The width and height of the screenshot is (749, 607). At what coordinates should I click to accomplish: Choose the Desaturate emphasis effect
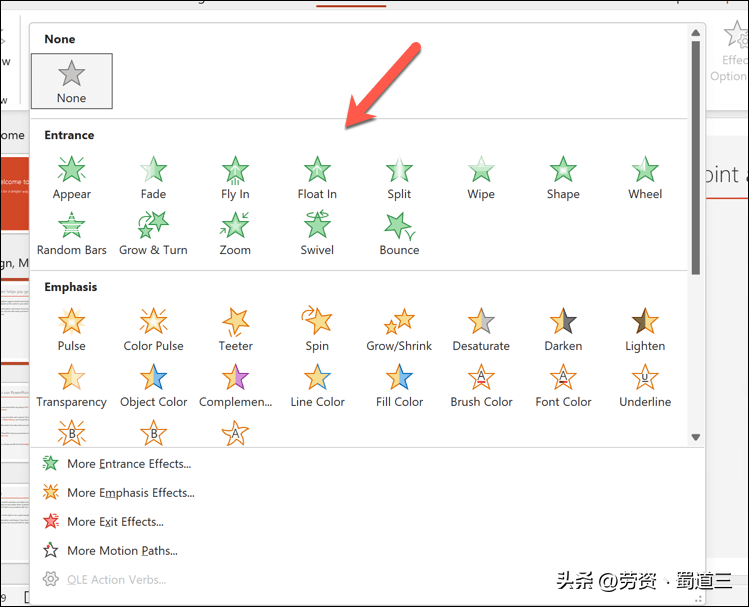[481, 330]
